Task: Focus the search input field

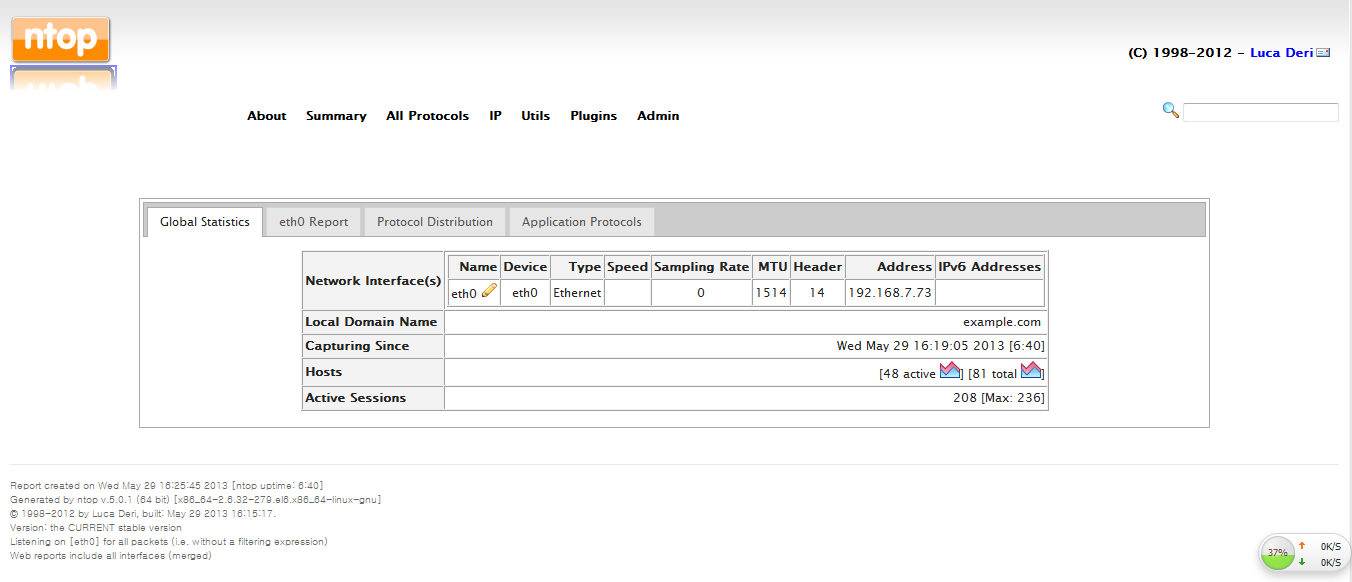Action: [1260, 112]
